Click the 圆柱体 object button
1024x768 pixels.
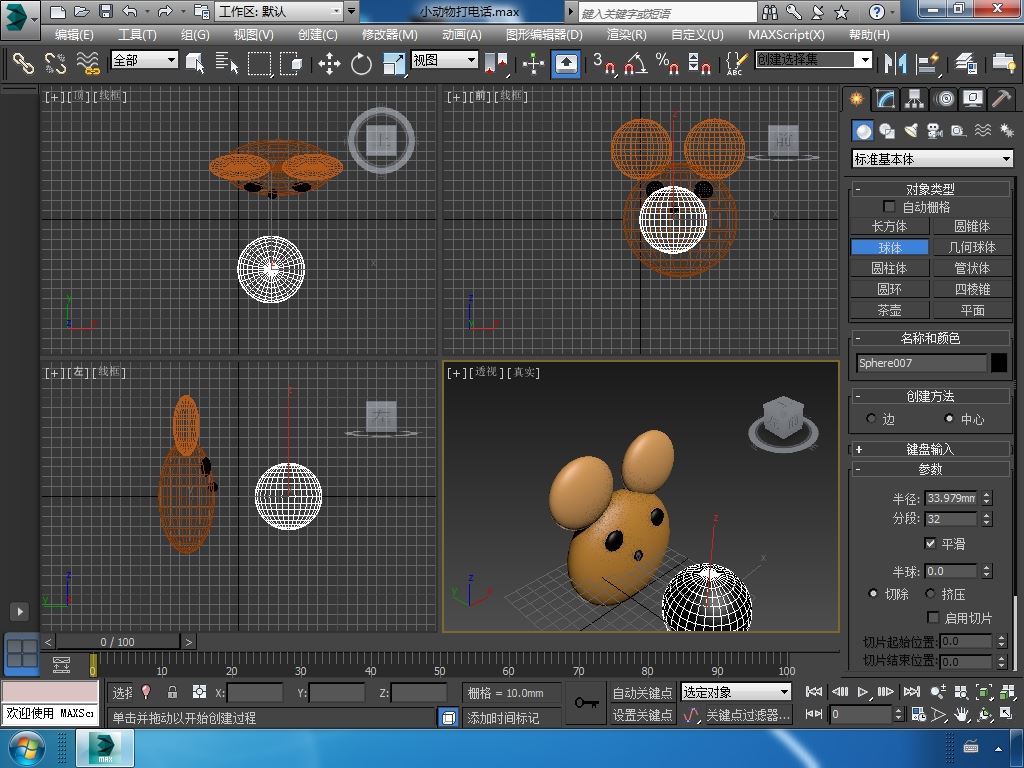click(x=889, y=268)
